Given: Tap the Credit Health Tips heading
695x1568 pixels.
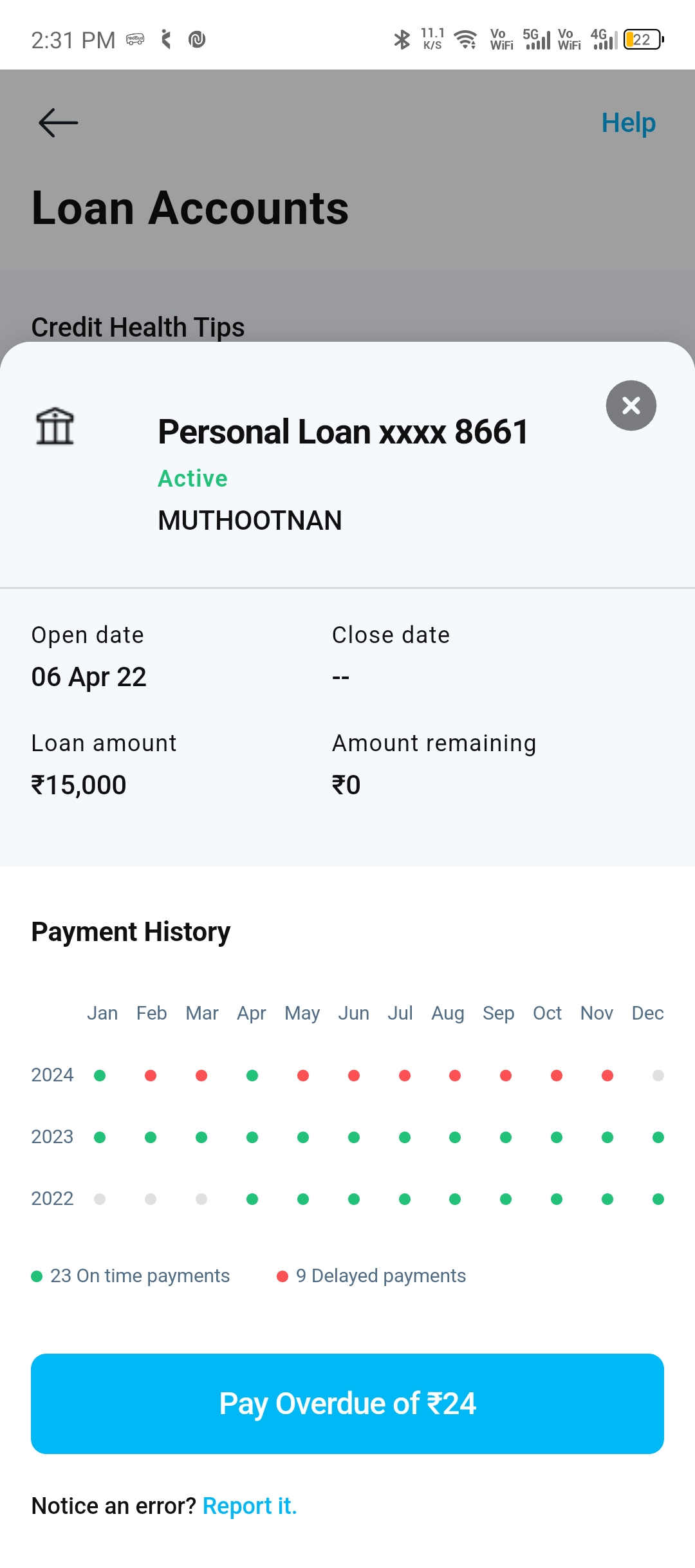Looking at the screenshot, I should click(x=138, y=327).
